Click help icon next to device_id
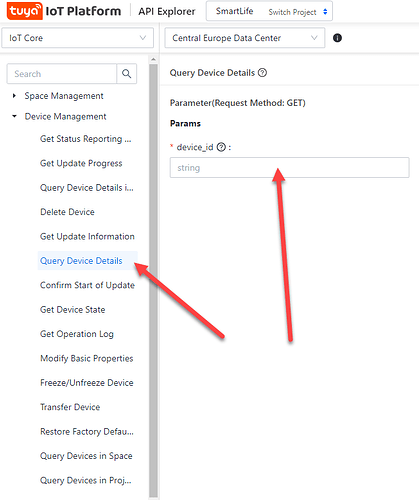The height and width of the screenshot is (500, 419). click(221, 147)
